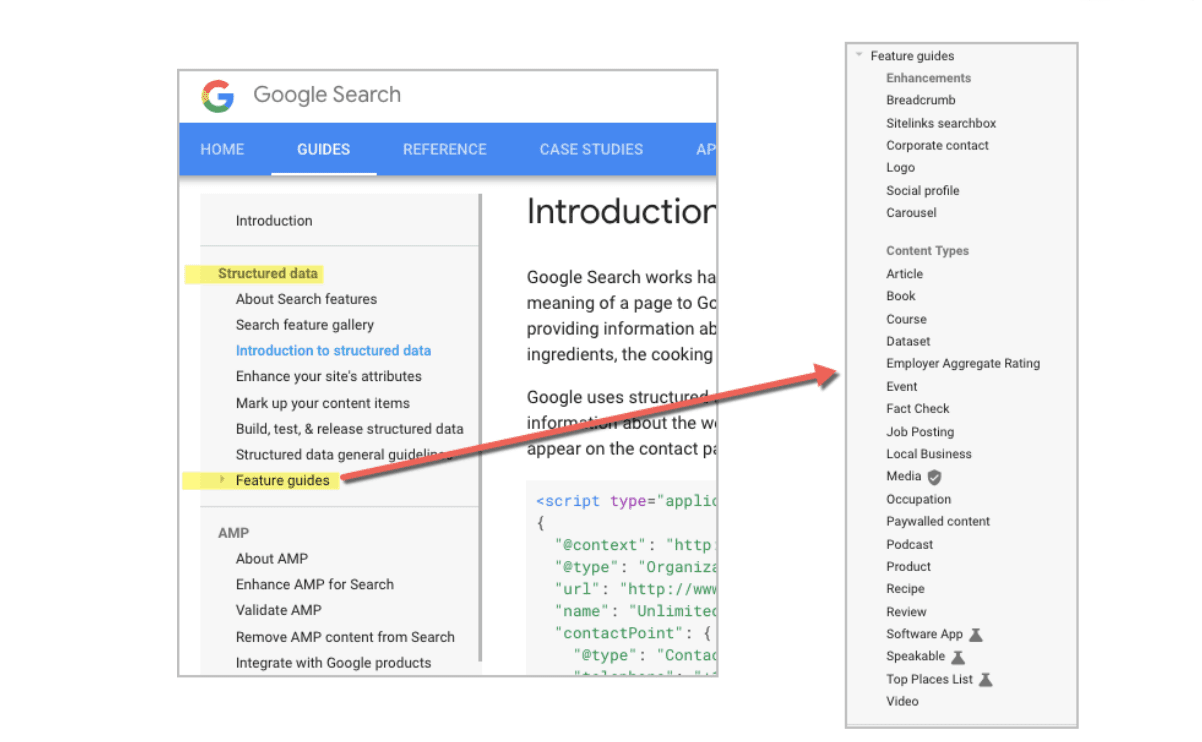Open Integrate with Google products
The height and width of the screenshot is (742, 1202).
(334, 663)
